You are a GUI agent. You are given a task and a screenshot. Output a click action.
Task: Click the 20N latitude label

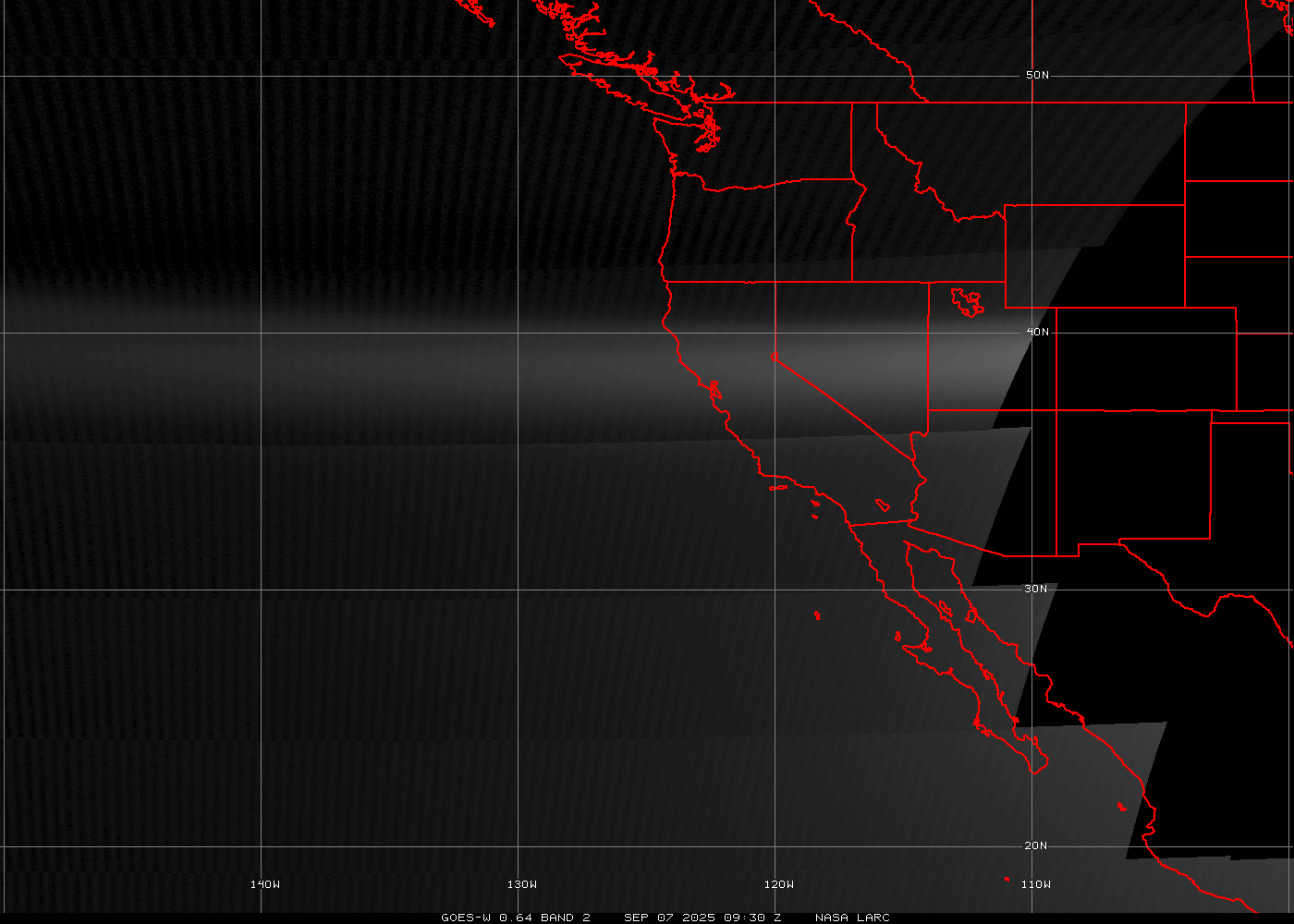click(1036, 845)
